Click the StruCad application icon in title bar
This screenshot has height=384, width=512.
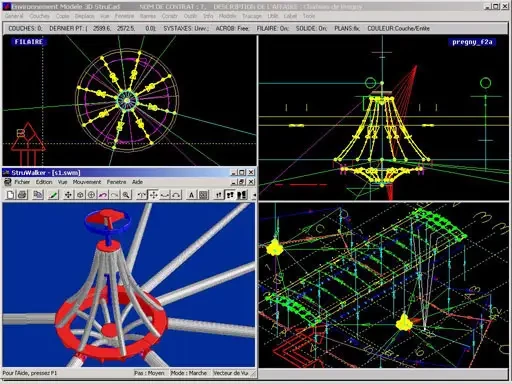coord(6,6)
